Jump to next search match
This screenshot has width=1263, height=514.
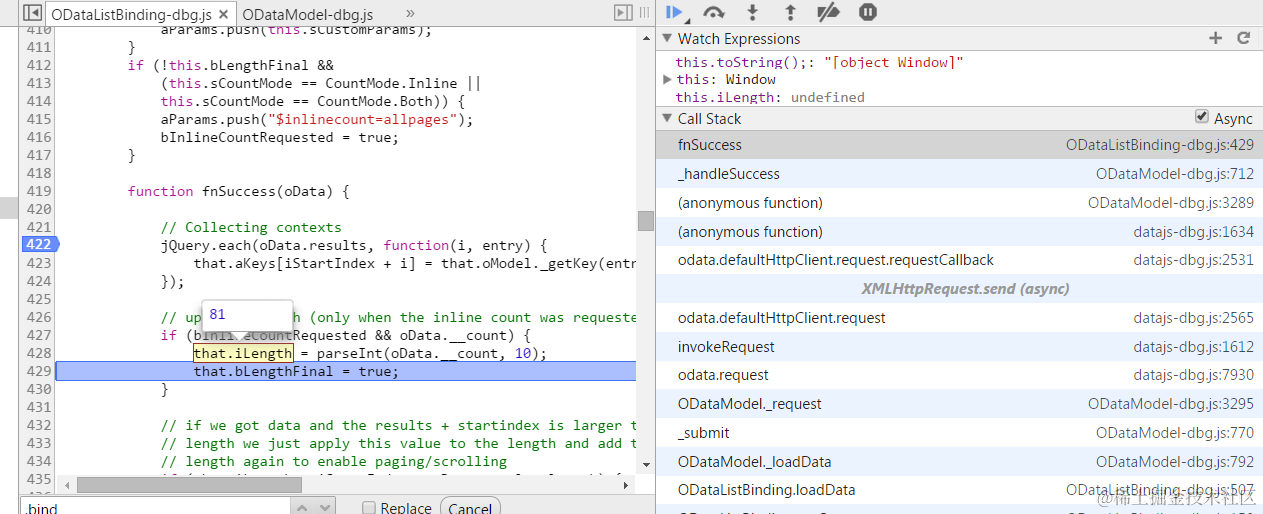coord(324,508)
